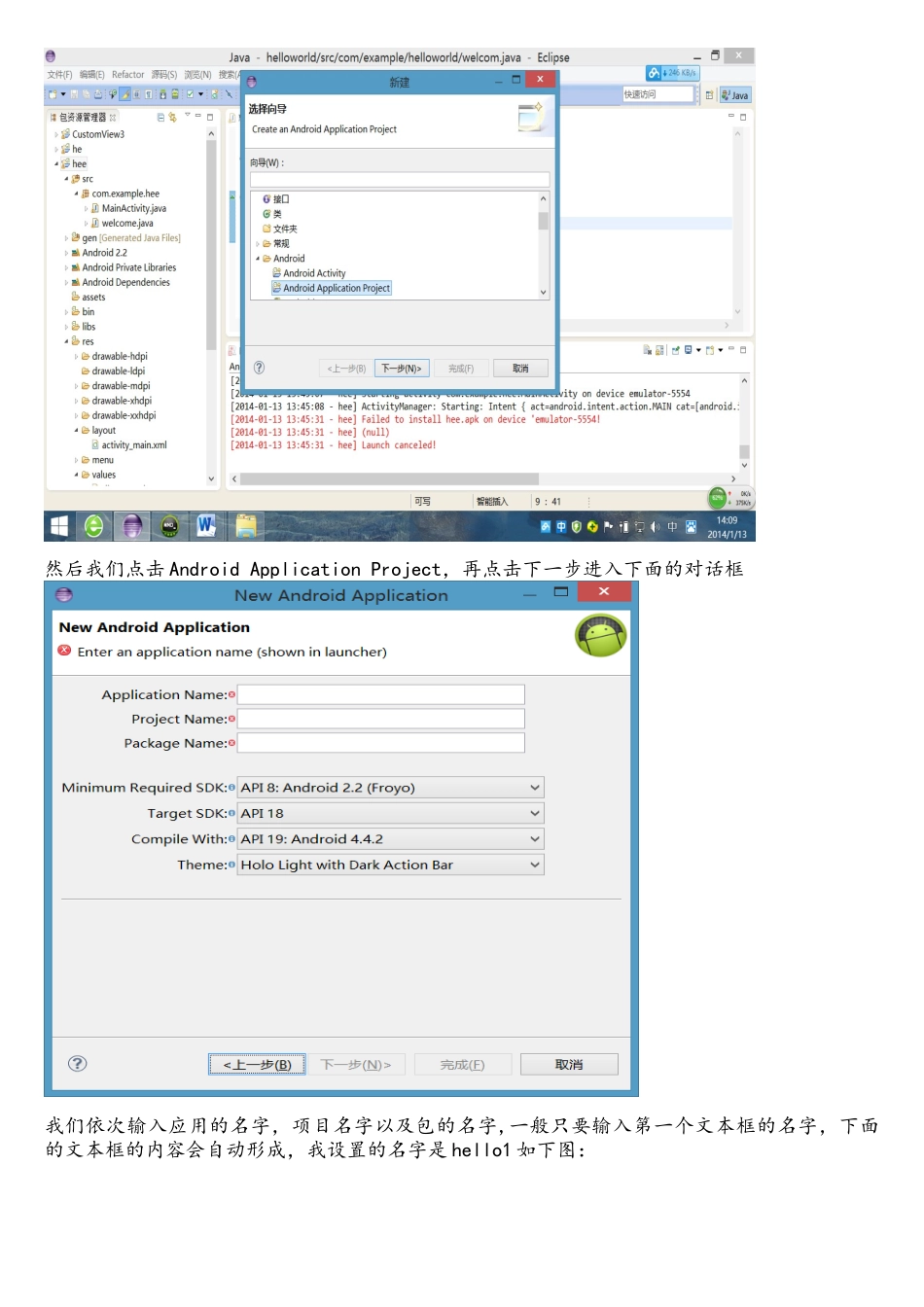Expand the gen [Generated Java Files] folder
The height and width of the screenshot is (1307, 924).
(x=66, y=237)
